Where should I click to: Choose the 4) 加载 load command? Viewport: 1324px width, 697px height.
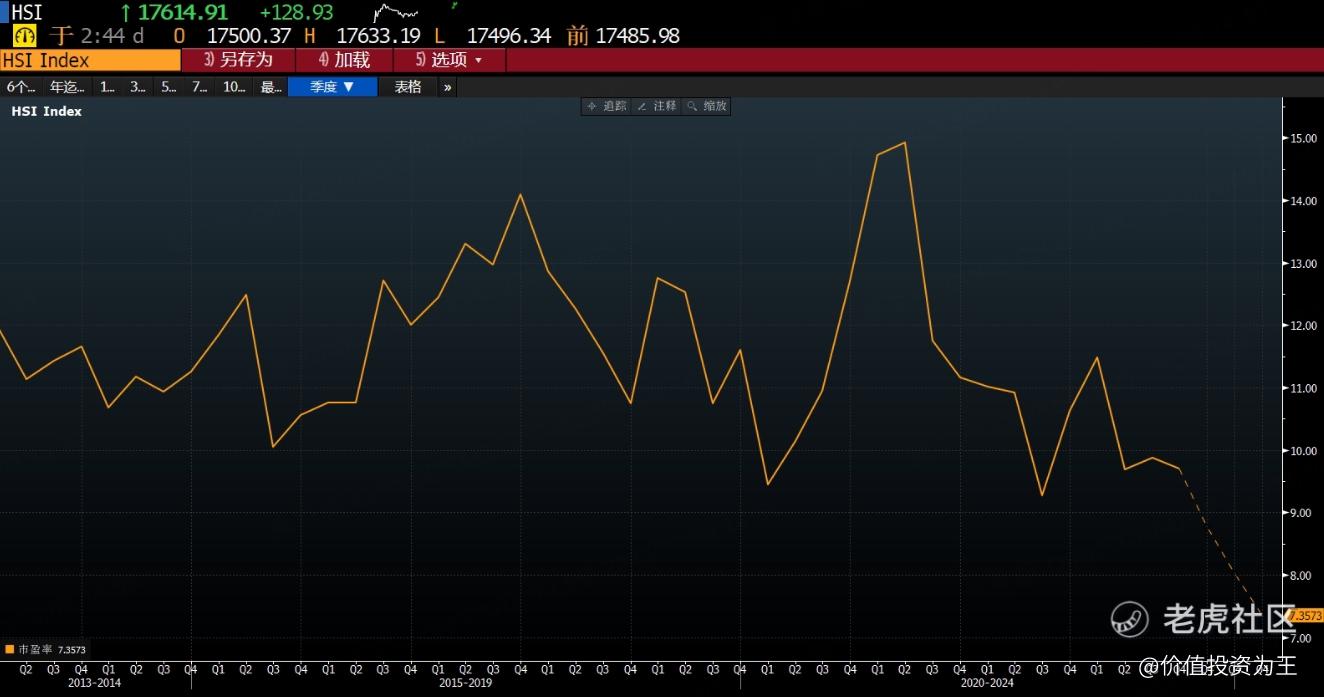[344, 60]
